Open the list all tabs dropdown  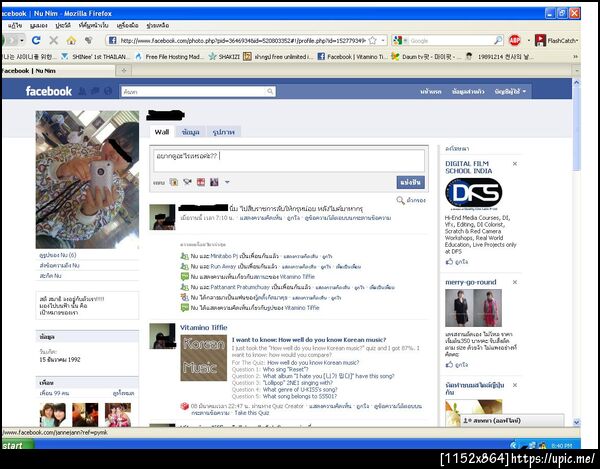576,70
